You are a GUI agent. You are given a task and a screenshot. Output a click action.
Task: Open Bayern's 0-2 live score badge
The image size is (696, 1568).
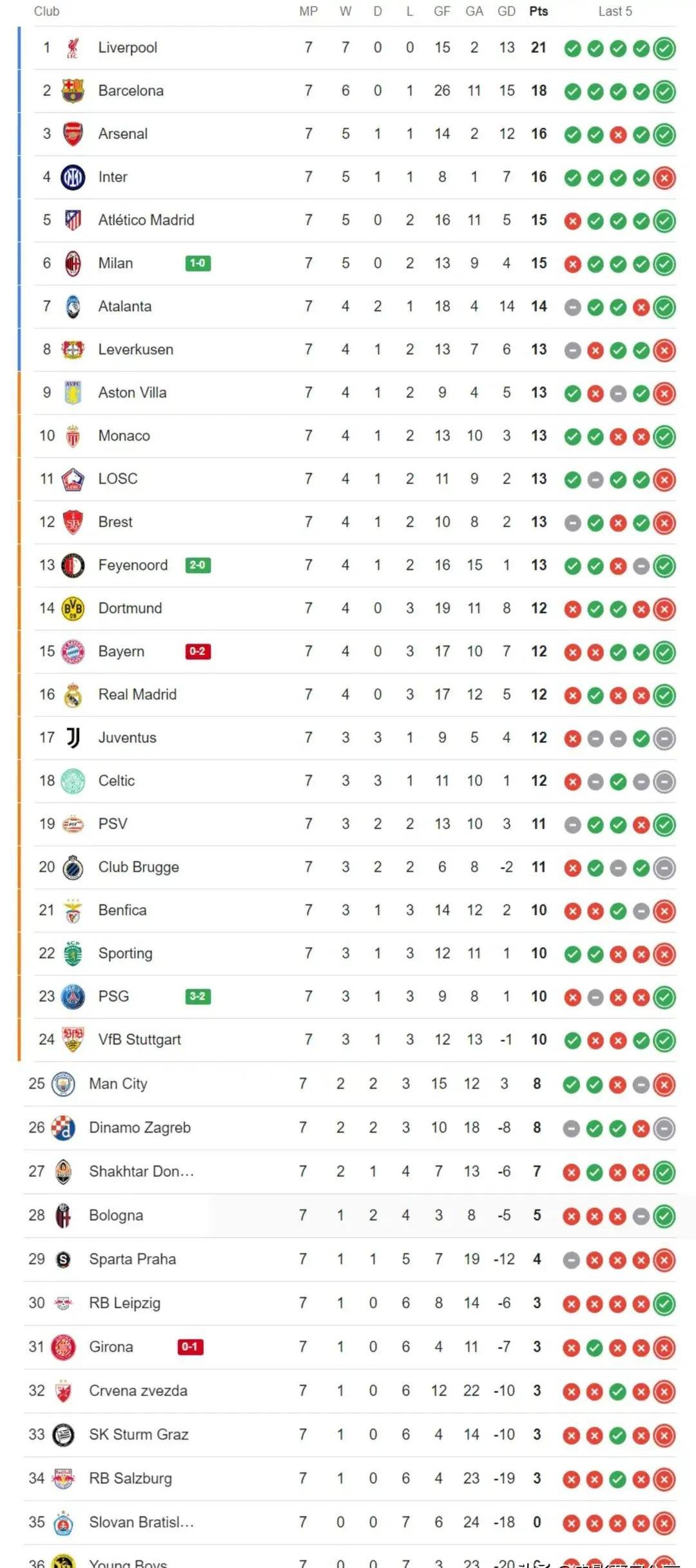[x=198, y=651]
